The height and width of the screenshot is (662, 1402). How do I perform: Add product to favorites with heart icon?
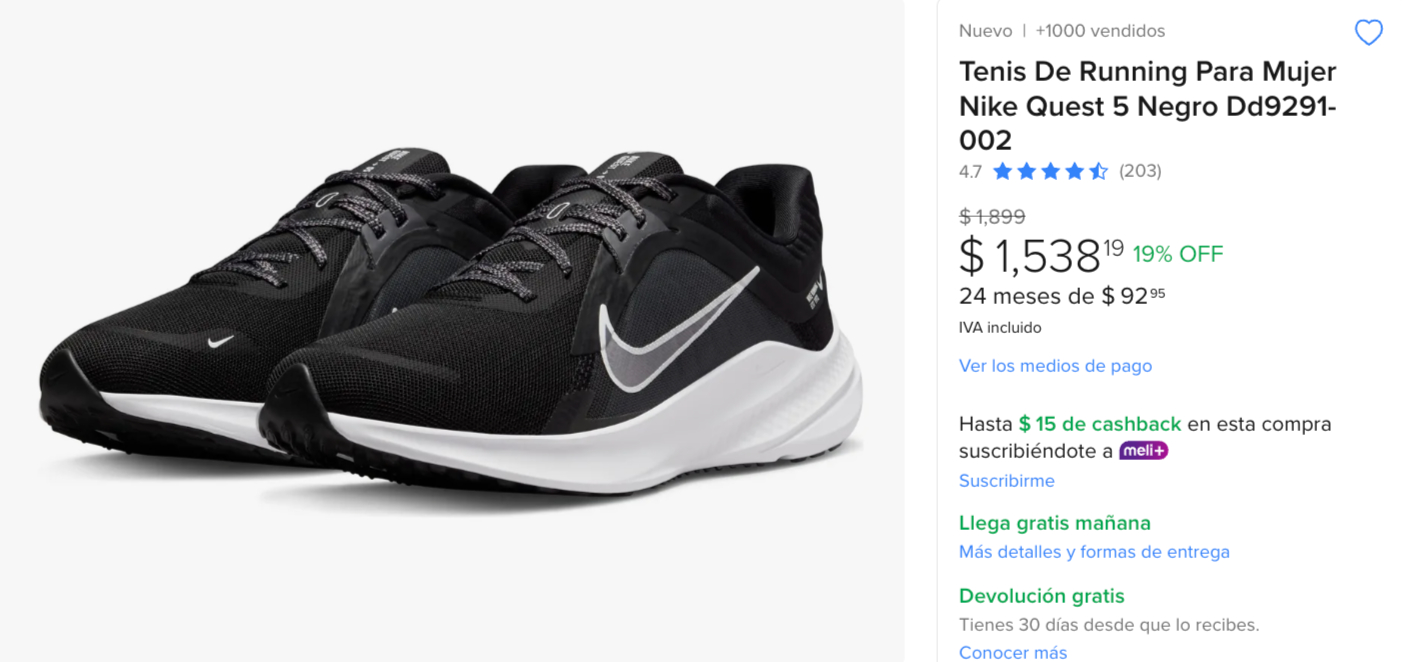[x=1368, y=33]
